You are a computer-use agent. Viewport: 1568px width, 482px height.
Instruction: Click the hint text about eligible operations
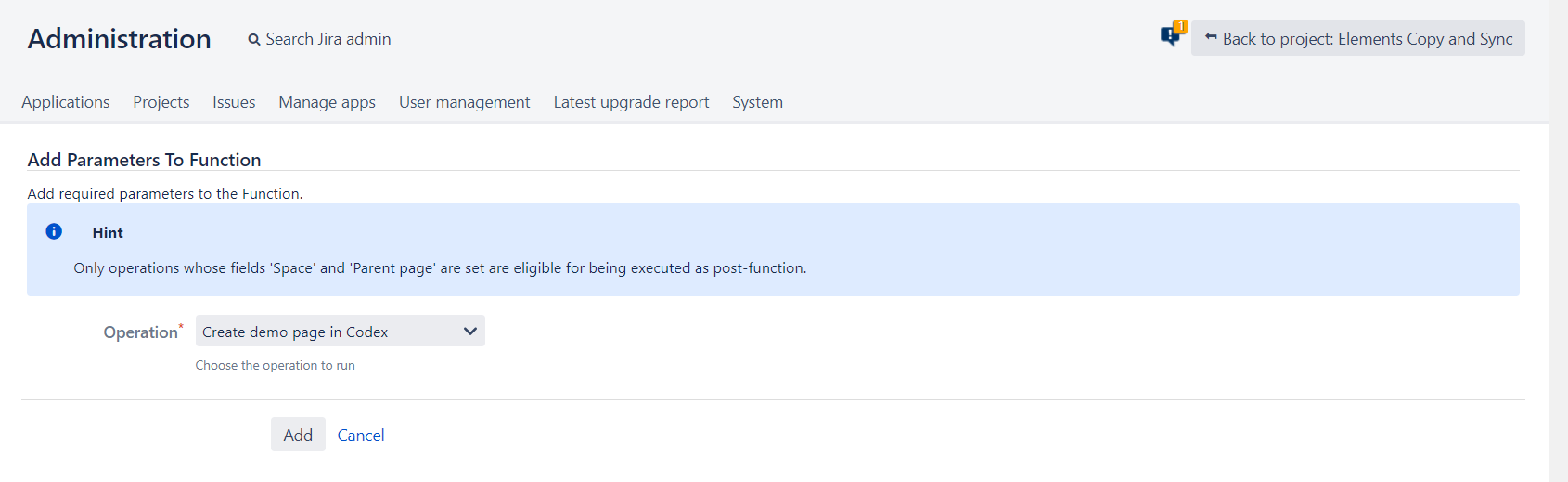click(440, 268)
